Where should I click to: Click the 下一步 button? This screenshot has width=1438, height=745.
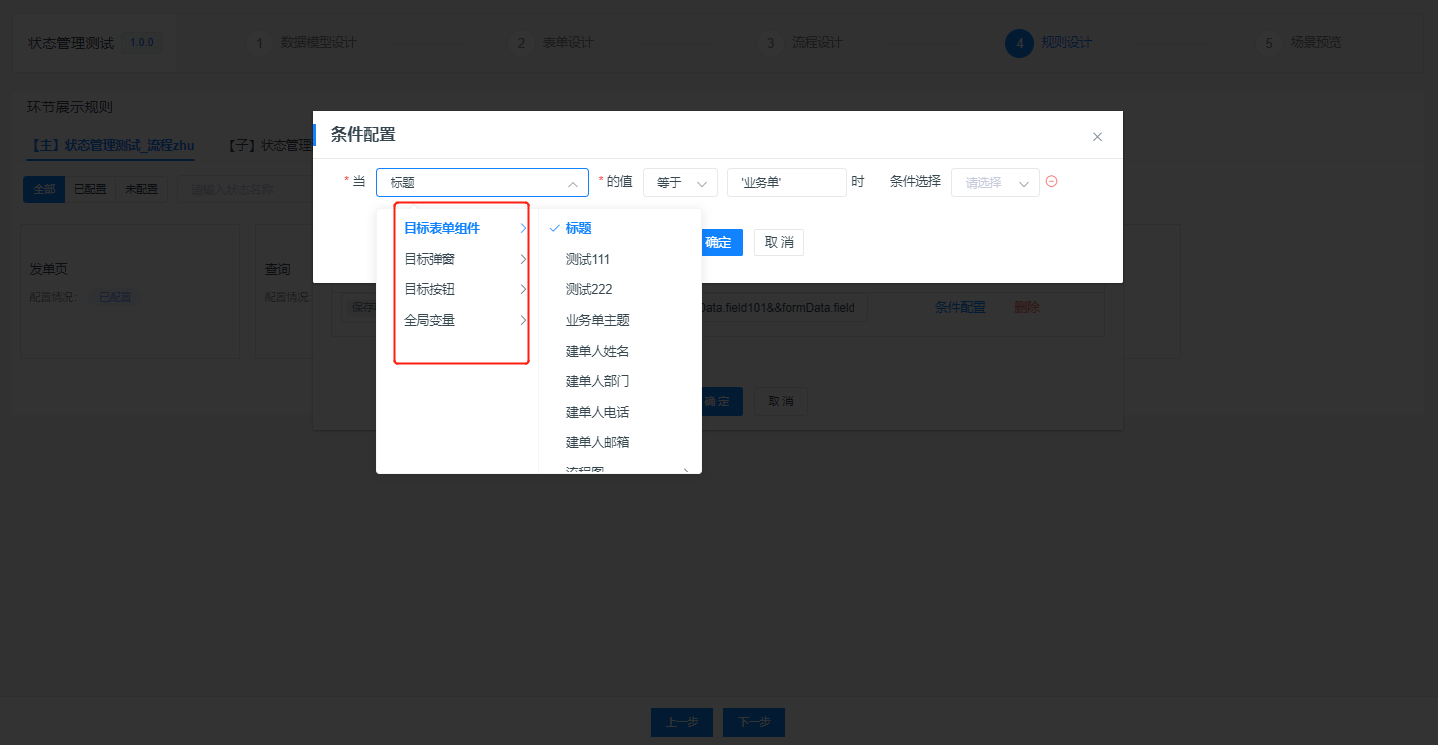click(x=754, y=723)
